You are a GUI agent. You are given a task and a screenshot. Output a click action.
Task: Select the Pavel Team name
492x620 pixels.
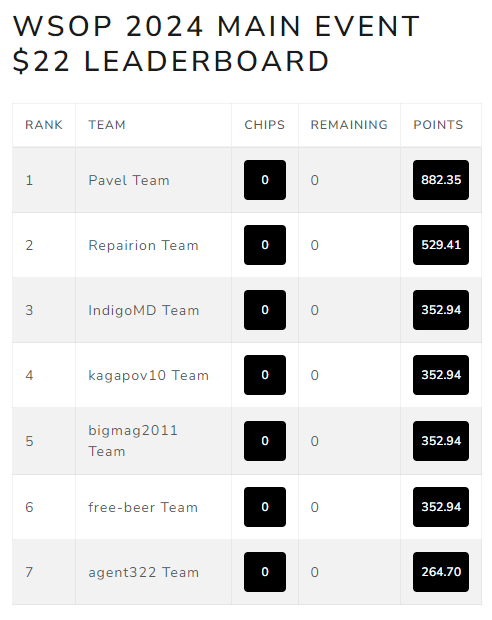pos(129,180)
